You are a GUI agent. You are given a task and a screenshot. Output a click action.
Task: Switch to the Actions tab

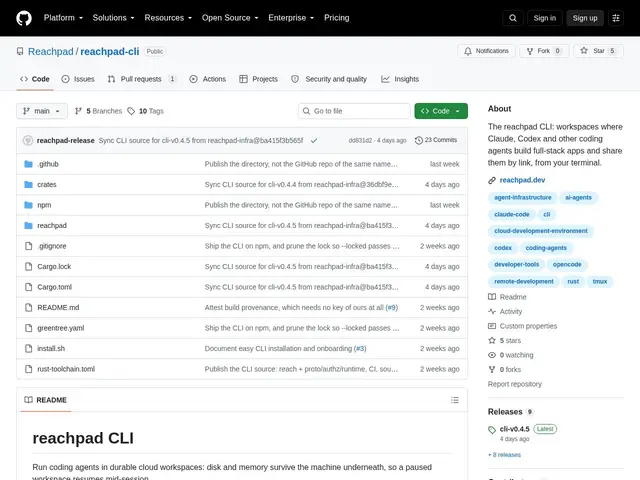tap(208, 79)
